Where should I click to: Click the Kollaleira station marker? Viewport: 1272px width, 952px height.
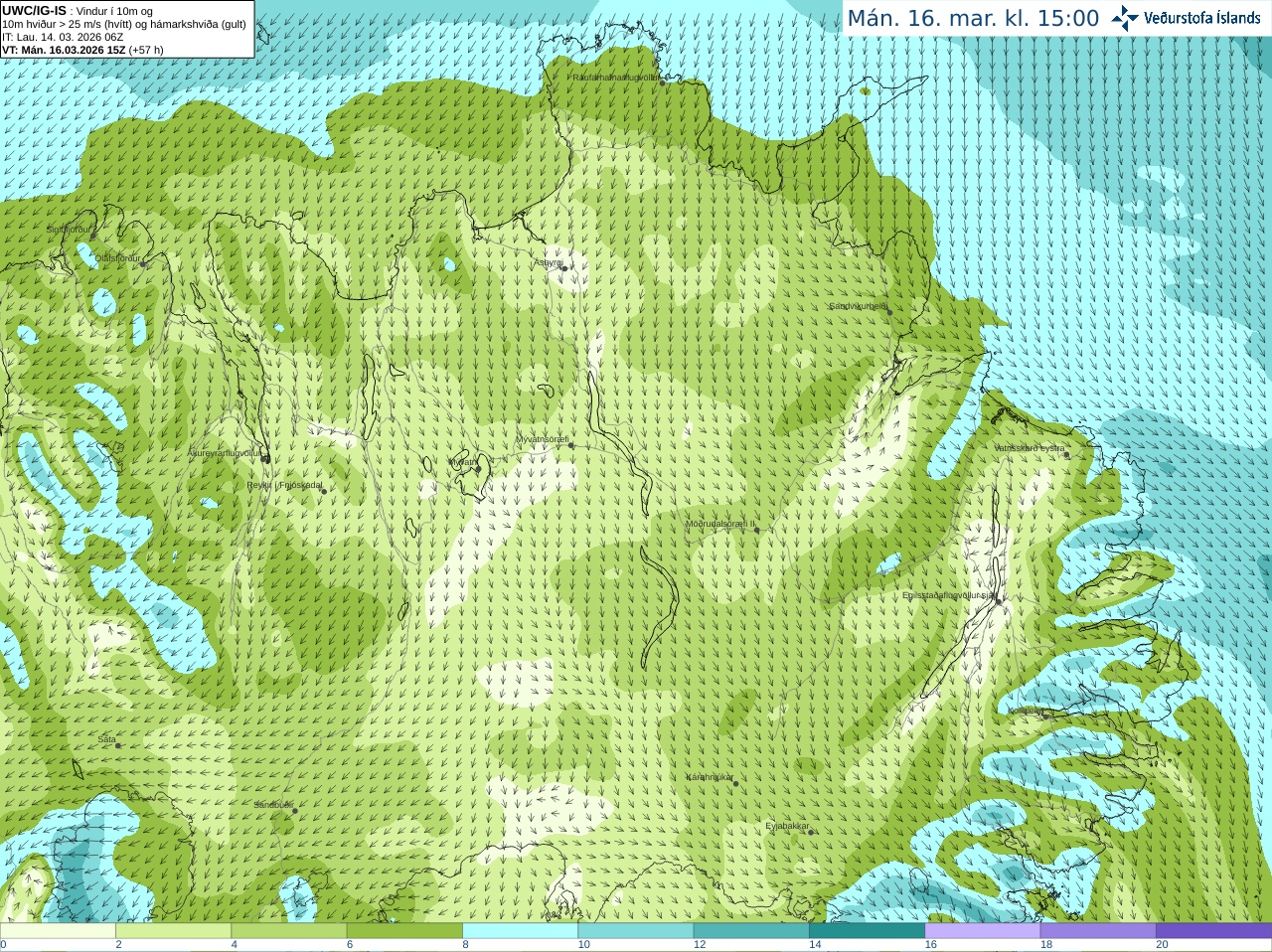pos(1045,715)
